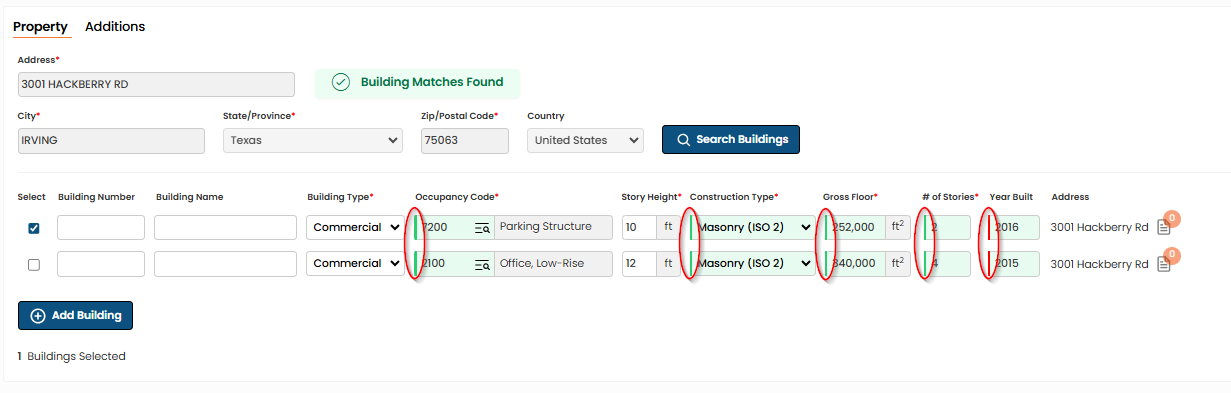Open the Country dropdown showing United States
Viewport: 1231px width, 393px height.
pos(585,141)
